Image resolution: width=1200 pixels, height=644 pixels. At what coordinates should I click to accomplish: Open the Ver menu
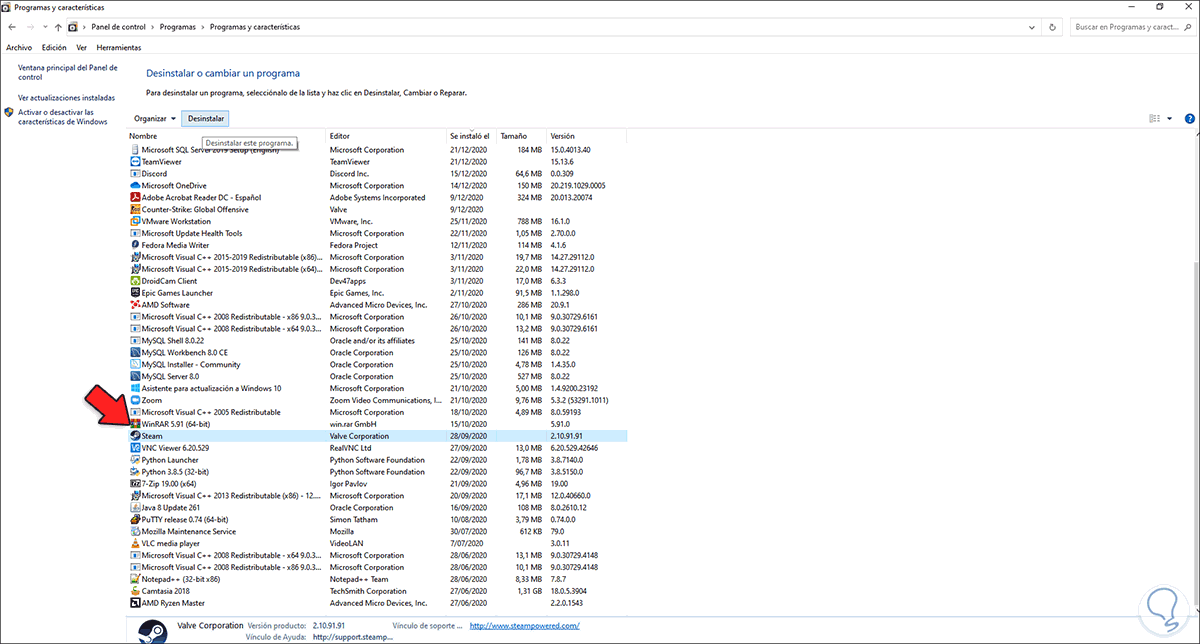(x=82, y=47)
